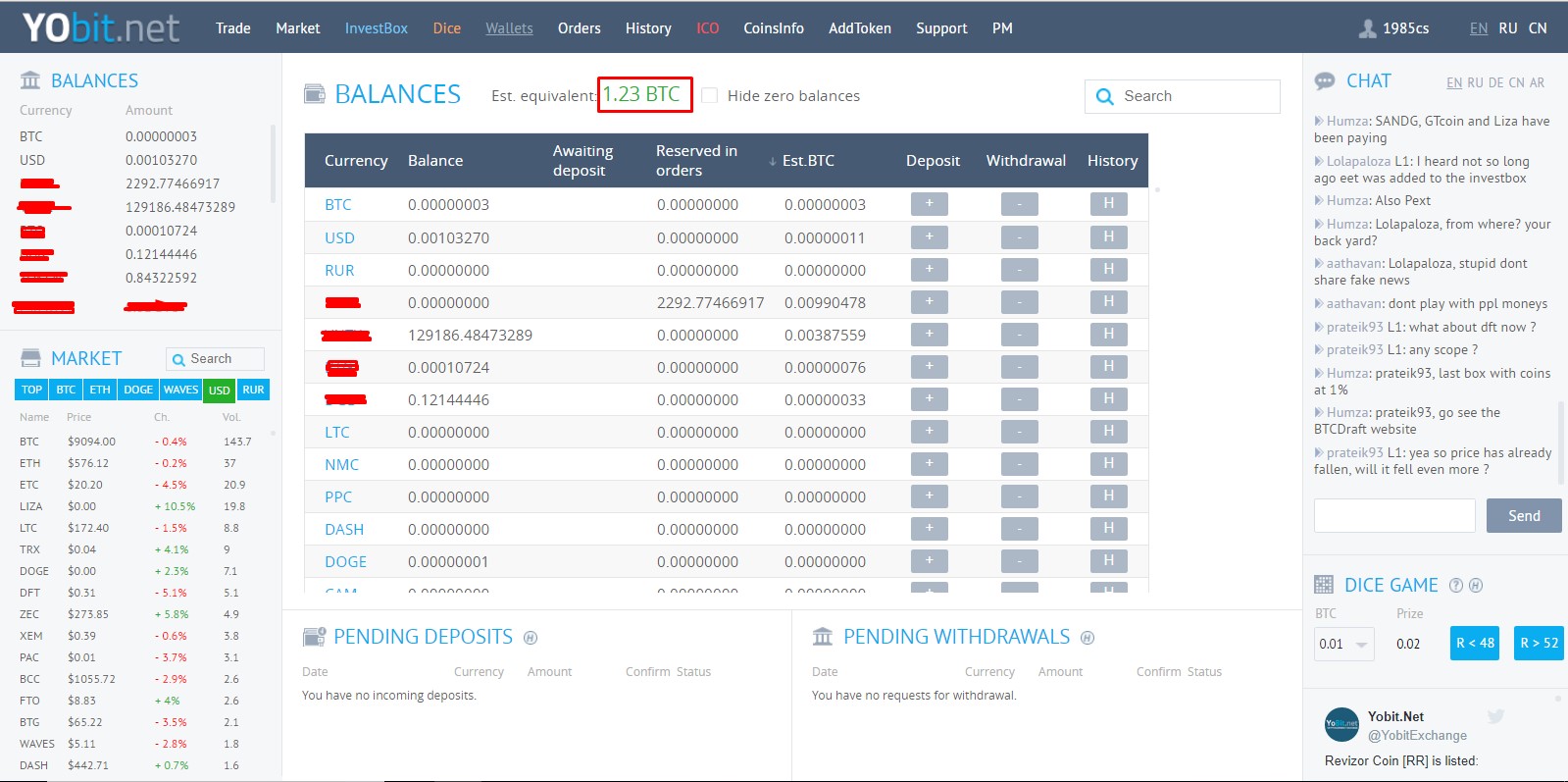Image resolution: width=1568 pixels, height=782 pixels.
Task: Open history H button for the NMC row
Action: point(1108,464)
